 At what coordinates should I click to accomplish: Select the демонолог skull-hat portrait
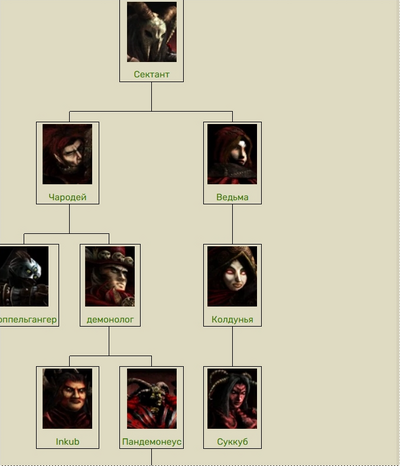coord(110,276)
